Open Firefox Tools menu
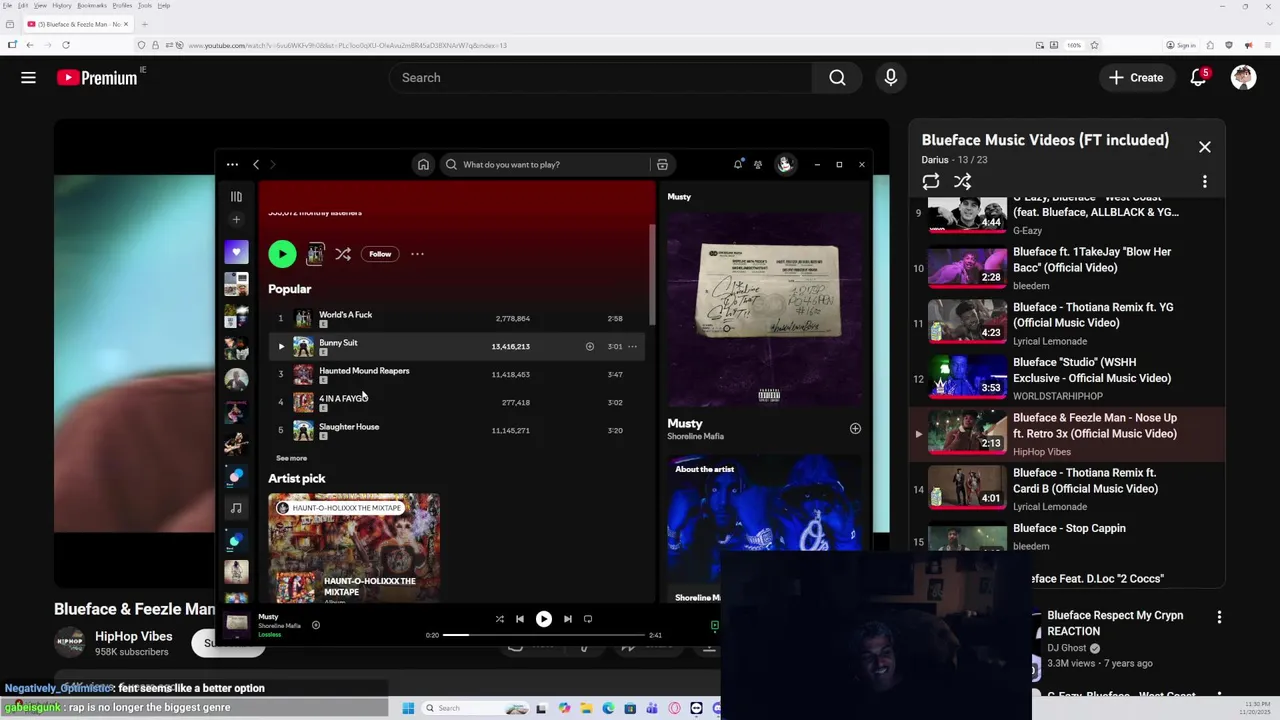The image size is (1280, 720). [145, 5]
